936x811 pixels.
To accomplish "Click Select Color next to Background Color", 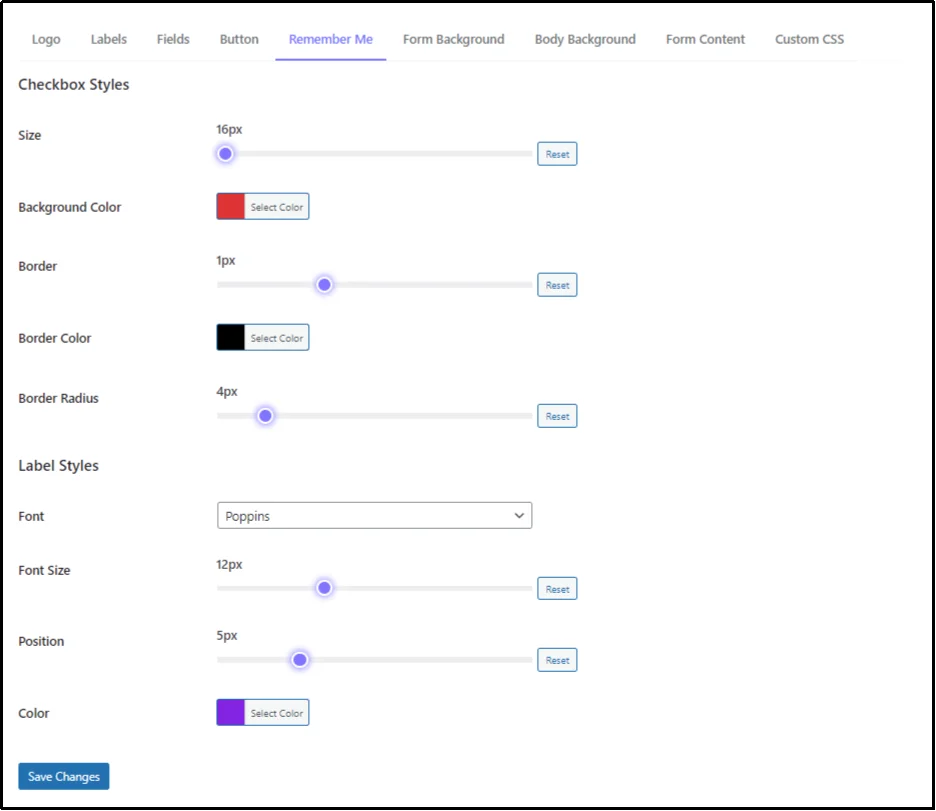I will click(x=275, y=206).
